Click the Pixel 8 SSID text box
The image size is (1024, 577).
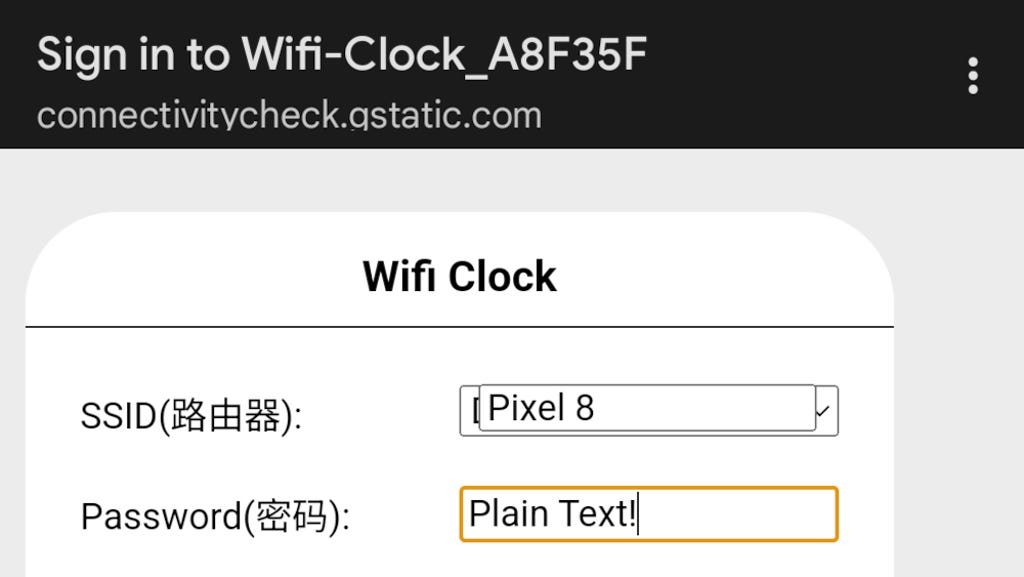[646, 408]
